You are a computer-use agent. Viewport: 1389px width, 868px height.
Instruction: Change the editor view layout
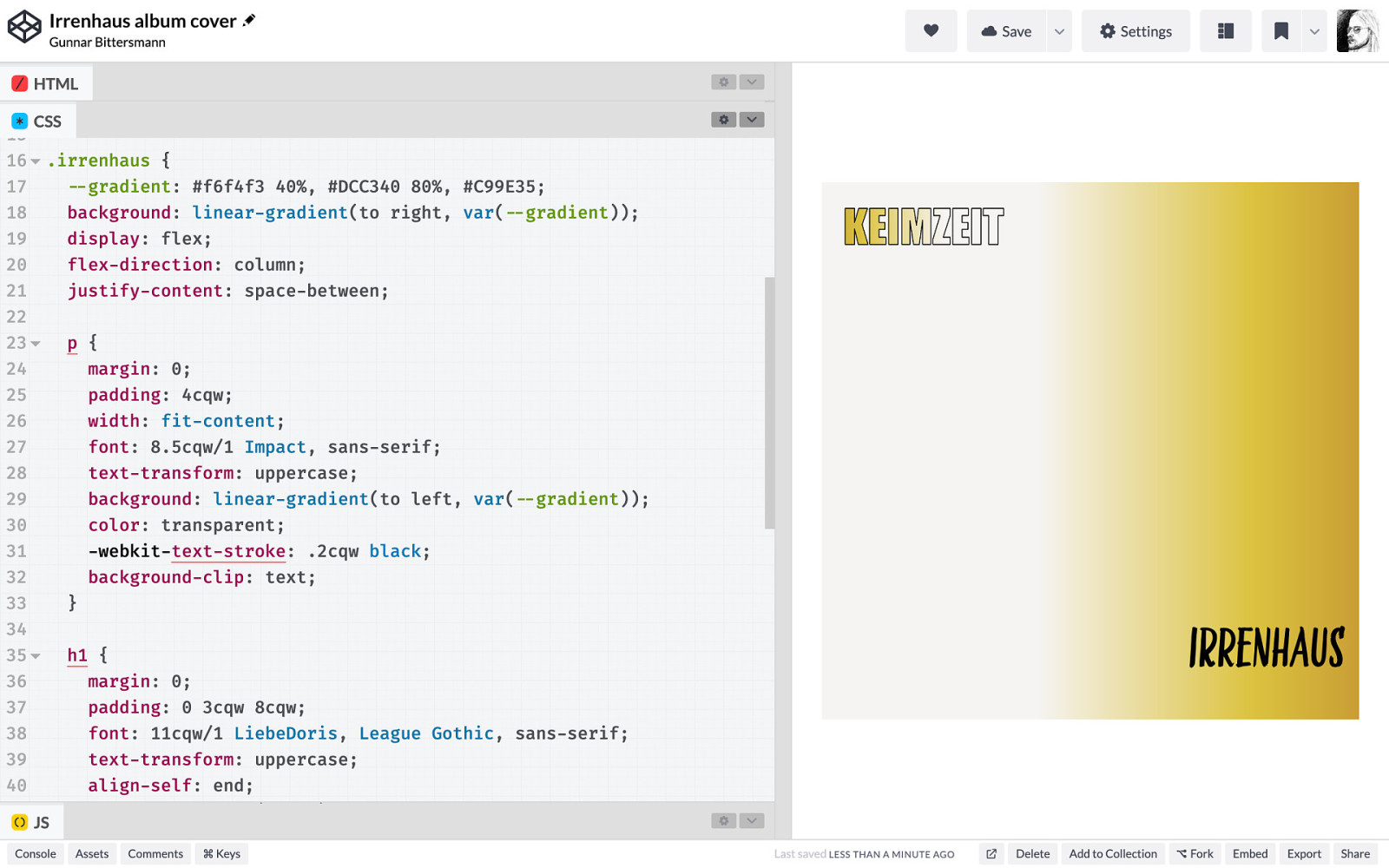click(x=1226, y=31)
